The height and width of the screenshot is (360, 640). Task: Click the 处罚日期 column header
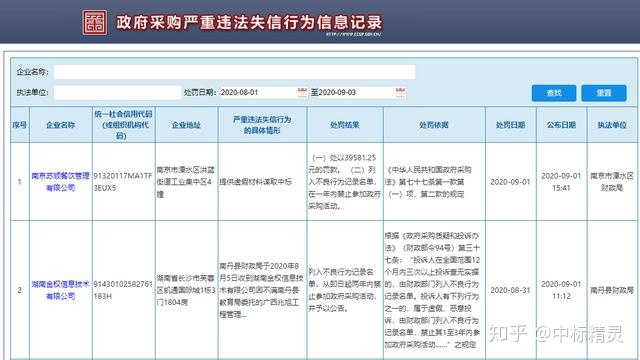point(511,125)
